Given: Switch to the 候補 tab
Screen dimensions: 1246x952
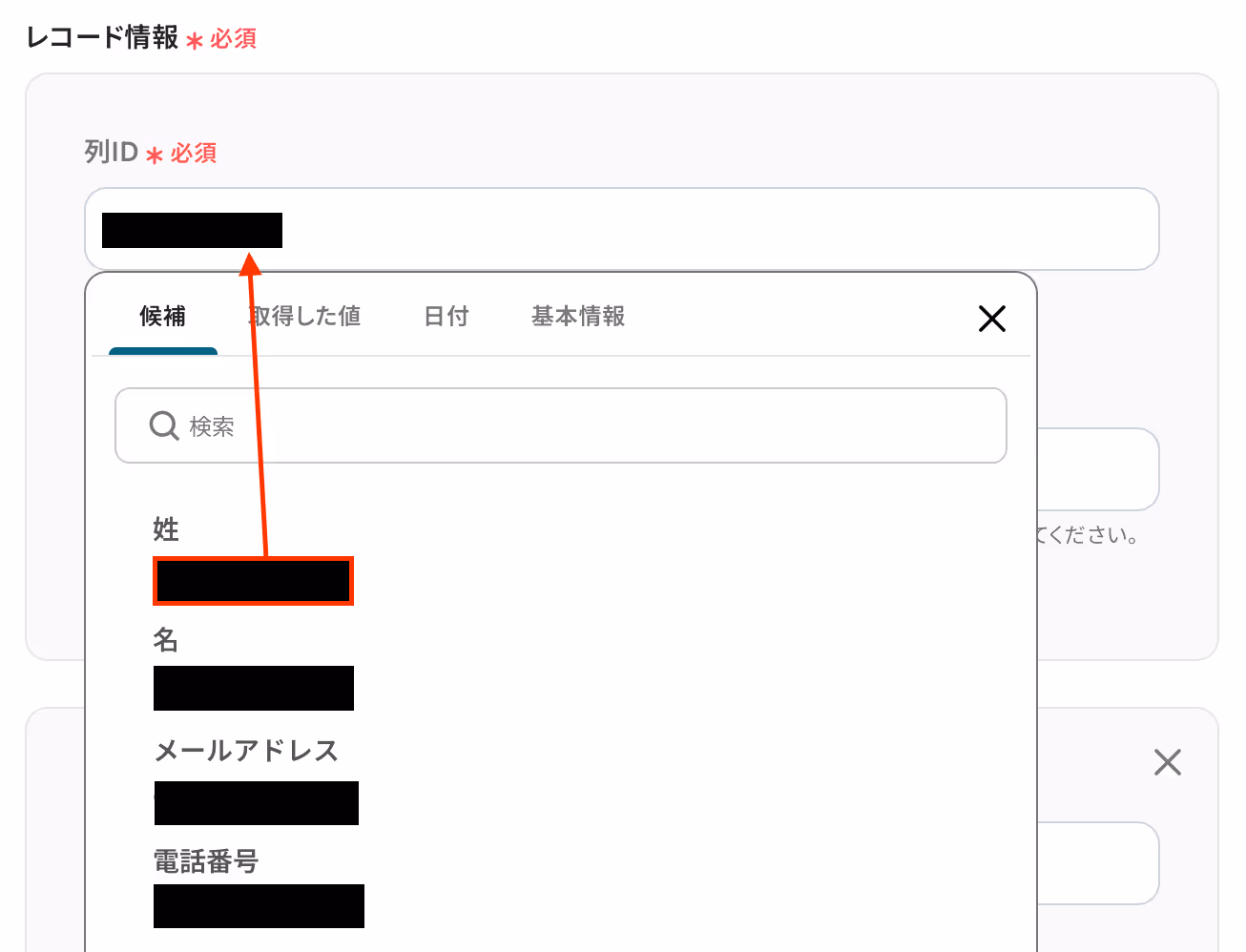Looking at the screenshot, I should [x=163, y=317].
